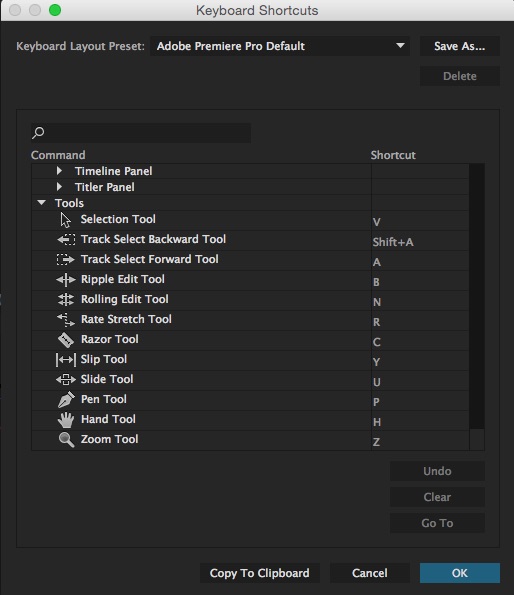Click the Razor Tool blade icon
Image resolution: width=514 pixels, height=595 pixels.
[x=66, y=340]
